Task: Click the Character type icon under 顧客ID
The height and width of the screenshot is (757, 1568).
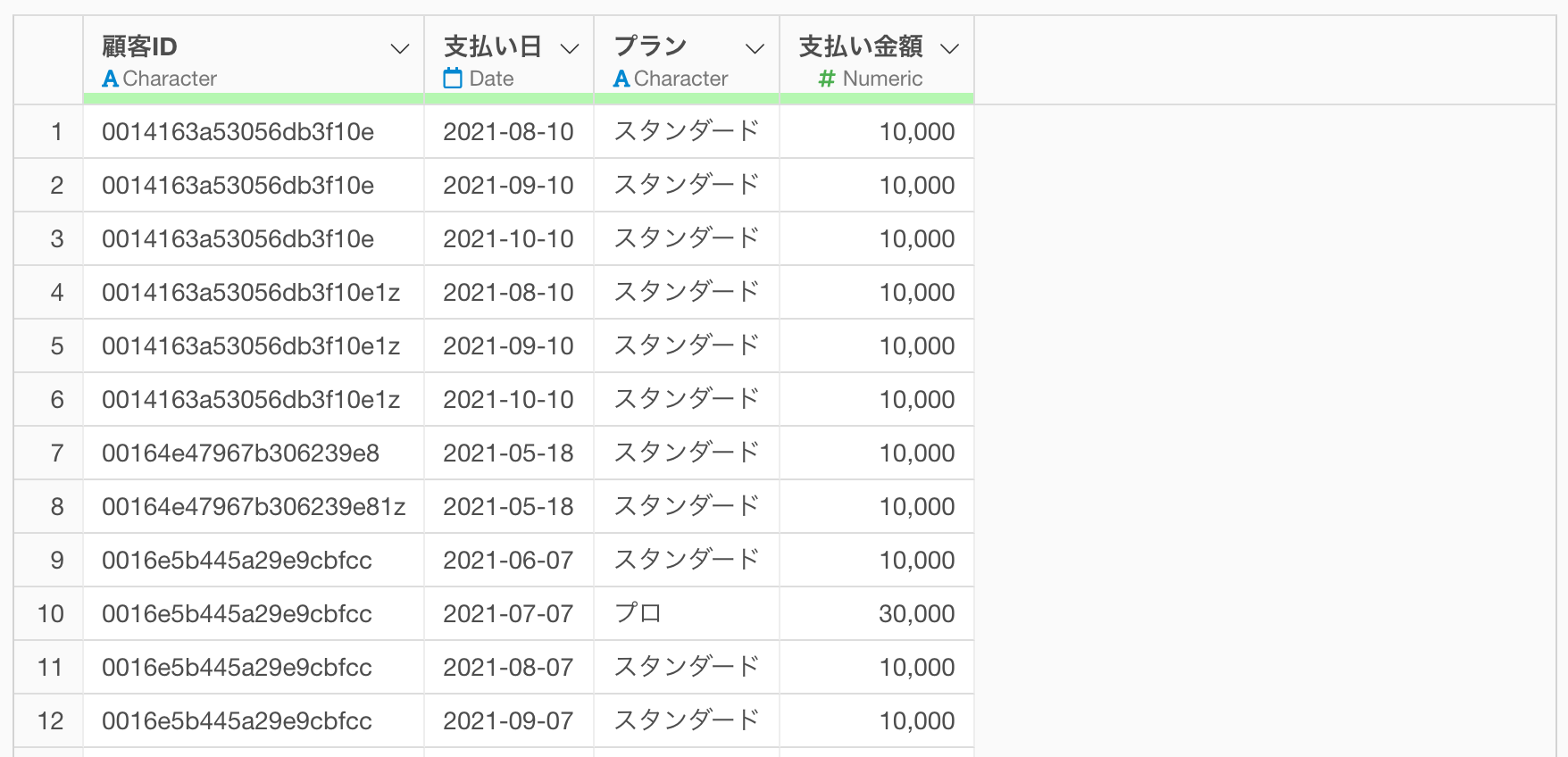Action: coord(111,79)
